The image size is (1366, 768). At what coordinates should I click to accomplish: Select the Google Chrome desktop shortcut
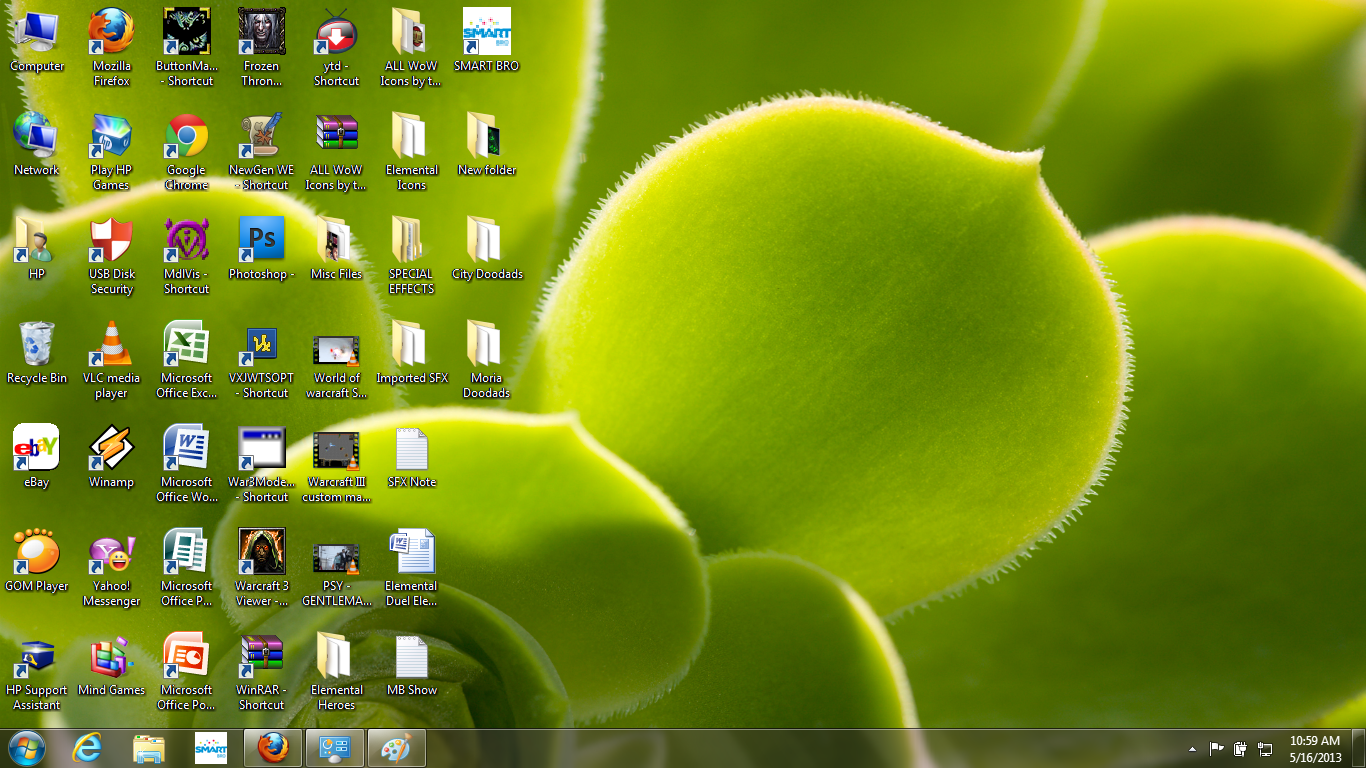187,151
